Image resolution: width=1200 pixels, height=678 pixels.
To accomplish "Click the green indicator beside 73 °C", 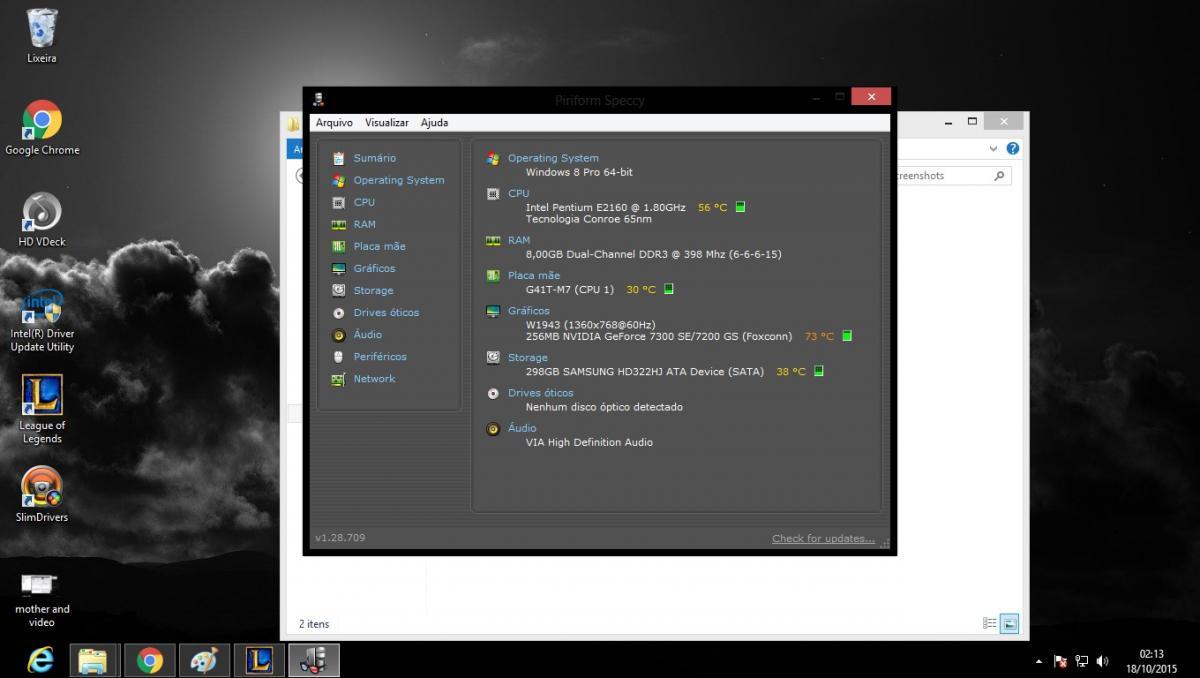I will coord(847,336).
